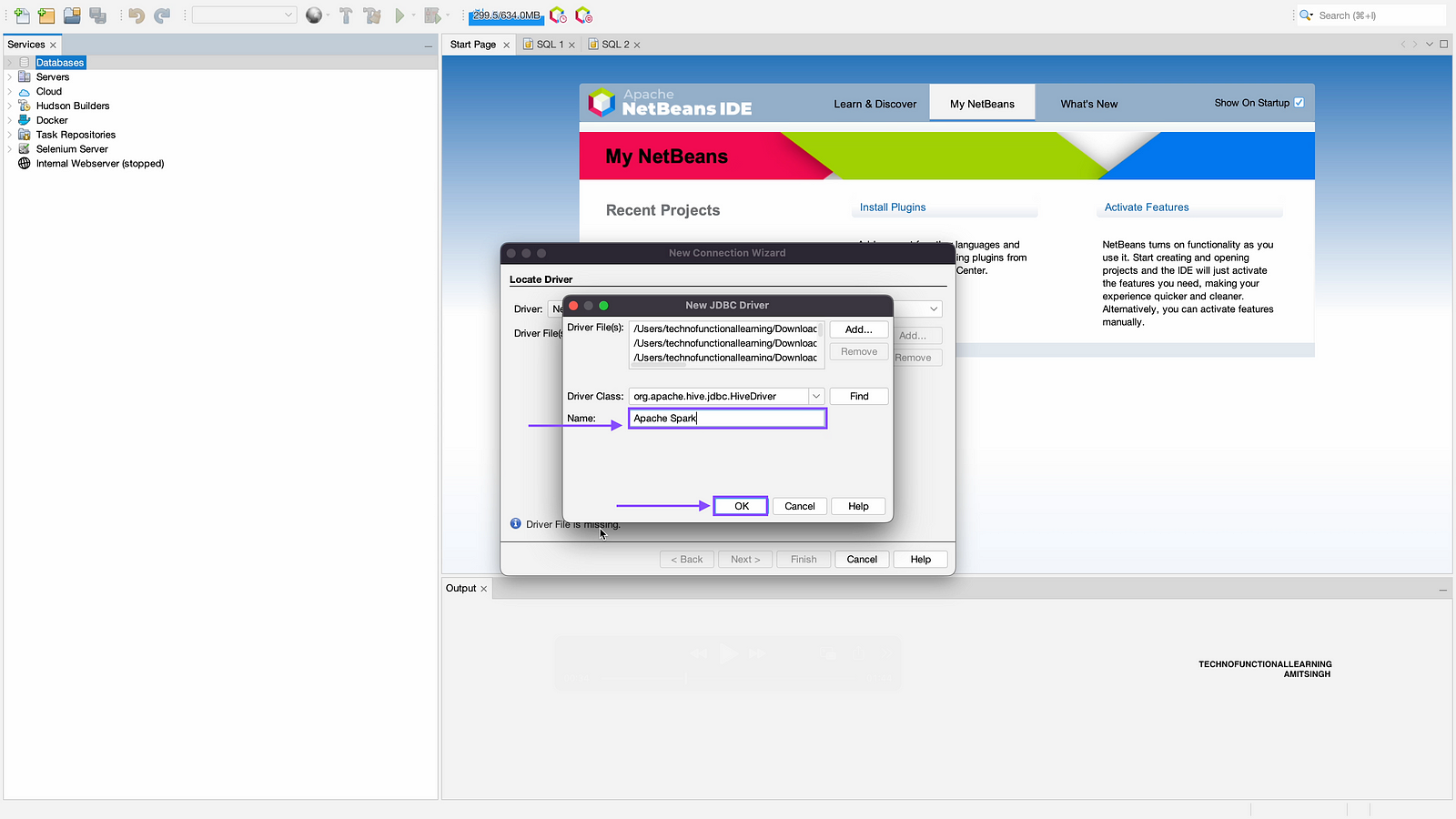Toggle the Show On Startup checkbox
1456x819 pixels.
(1299, 103)
